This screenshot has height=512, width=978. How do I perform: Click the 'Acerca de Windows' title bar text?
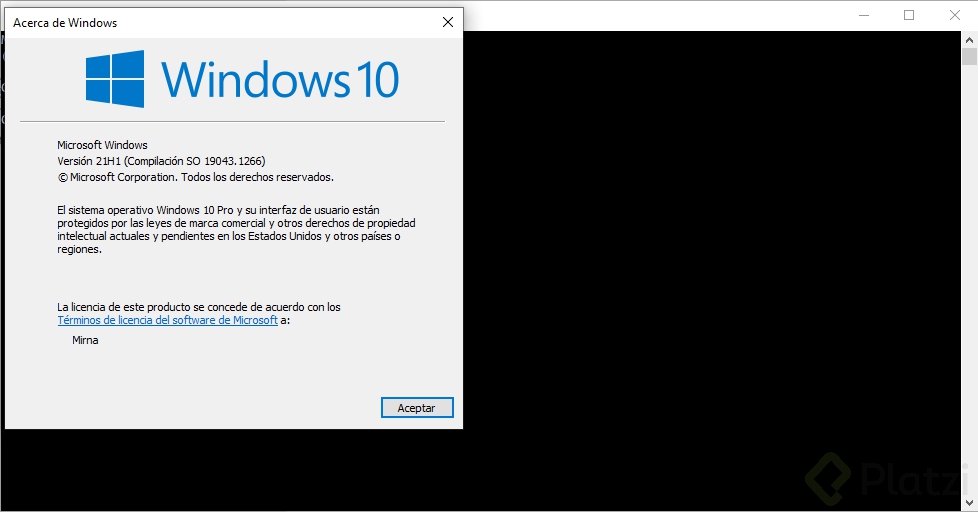click(65, 23)
